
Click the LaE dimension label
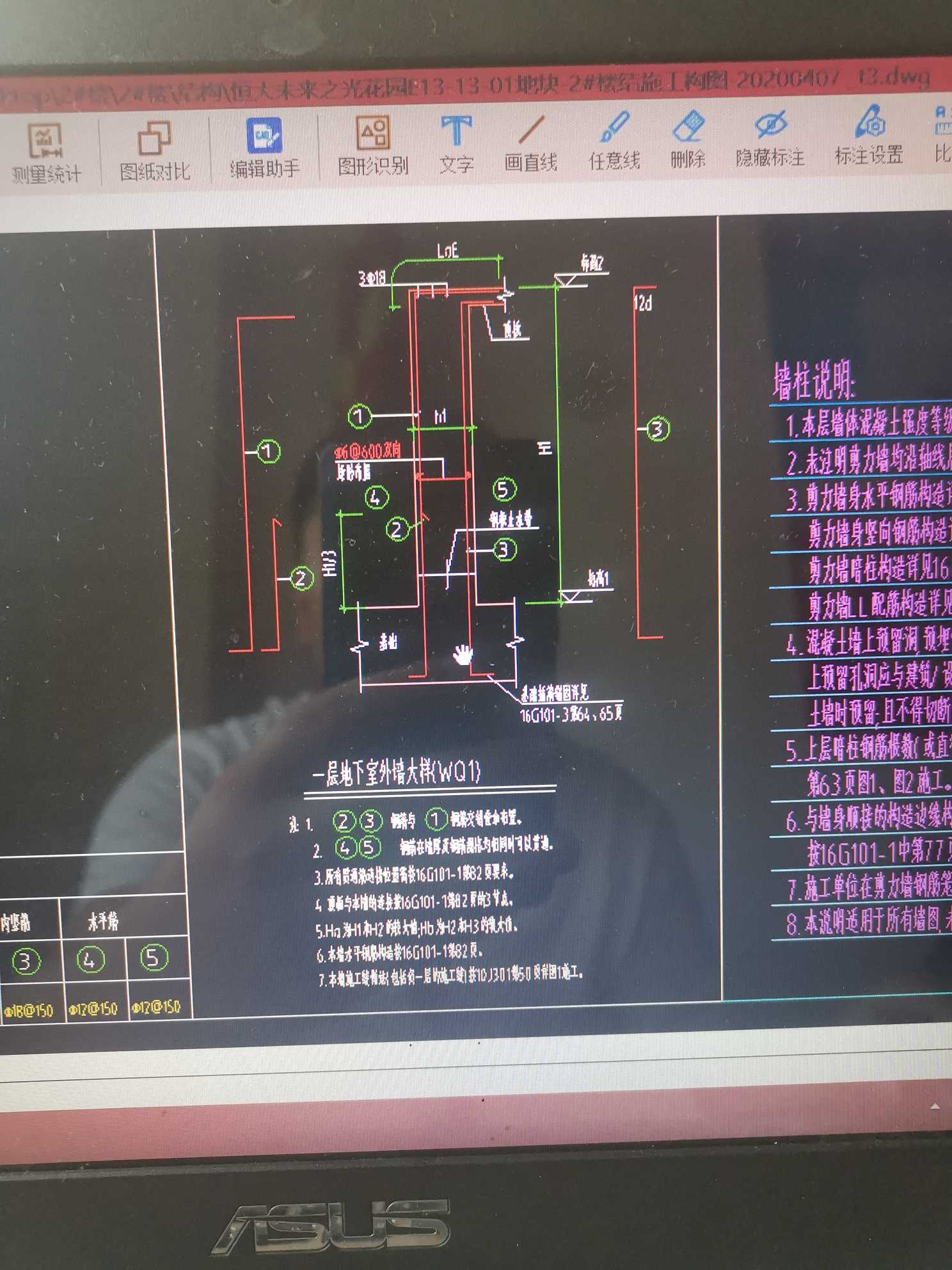click(448, 251)
